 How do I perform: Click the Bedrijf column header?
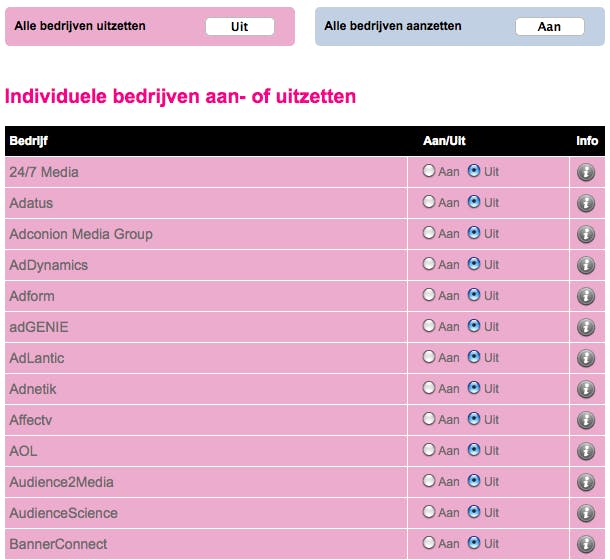pos(28,141)
